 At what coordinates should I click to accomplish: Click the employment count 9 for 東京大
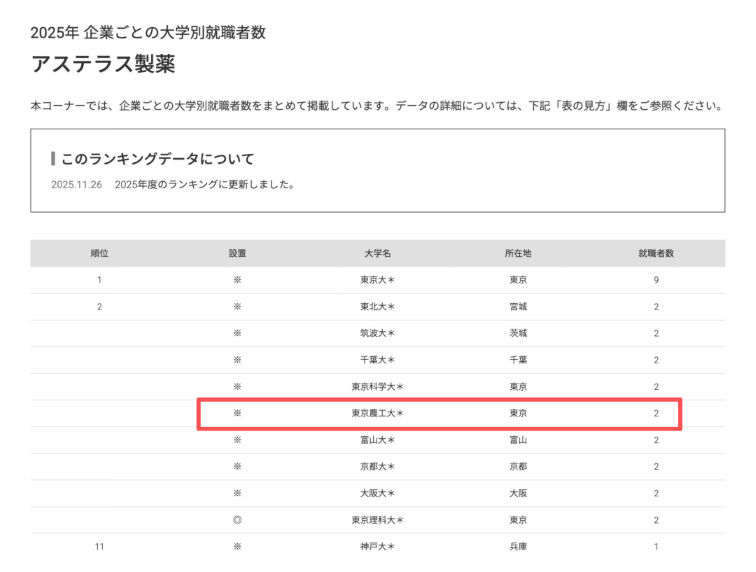pyautogui.click(x=656, y=280)
